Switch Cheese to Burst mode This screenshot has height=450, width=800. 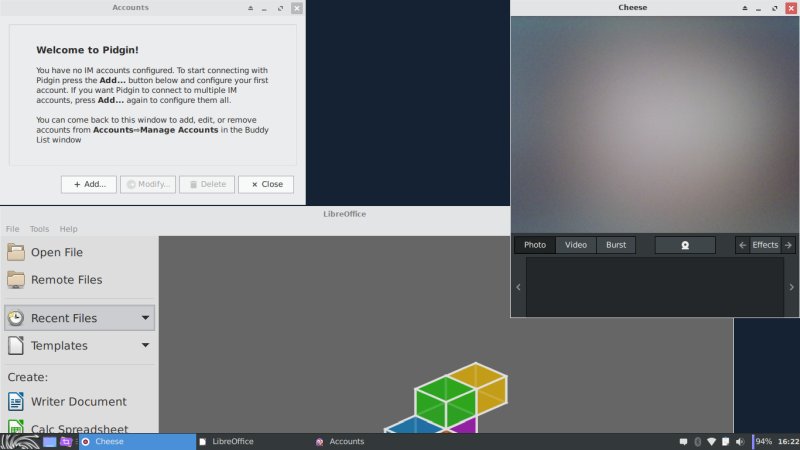point(616,245)
